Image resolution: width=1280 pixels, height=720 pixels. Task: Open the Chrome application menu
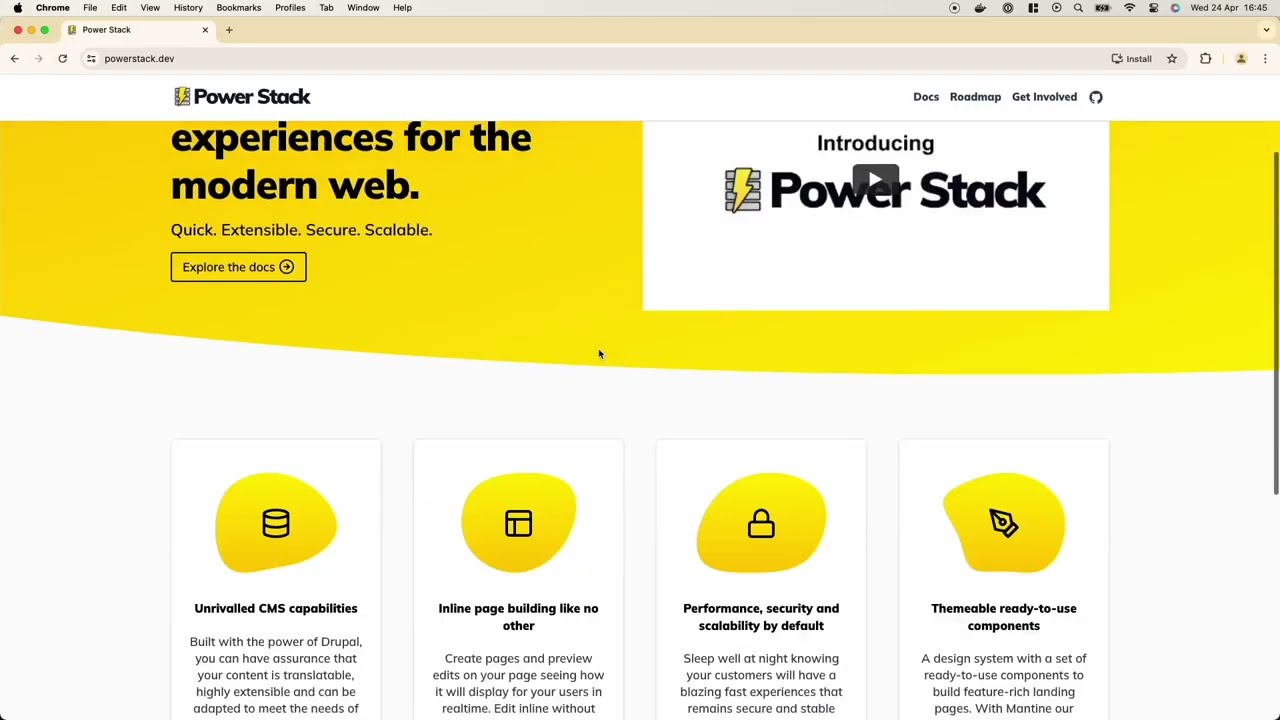[x=53, y=8]
